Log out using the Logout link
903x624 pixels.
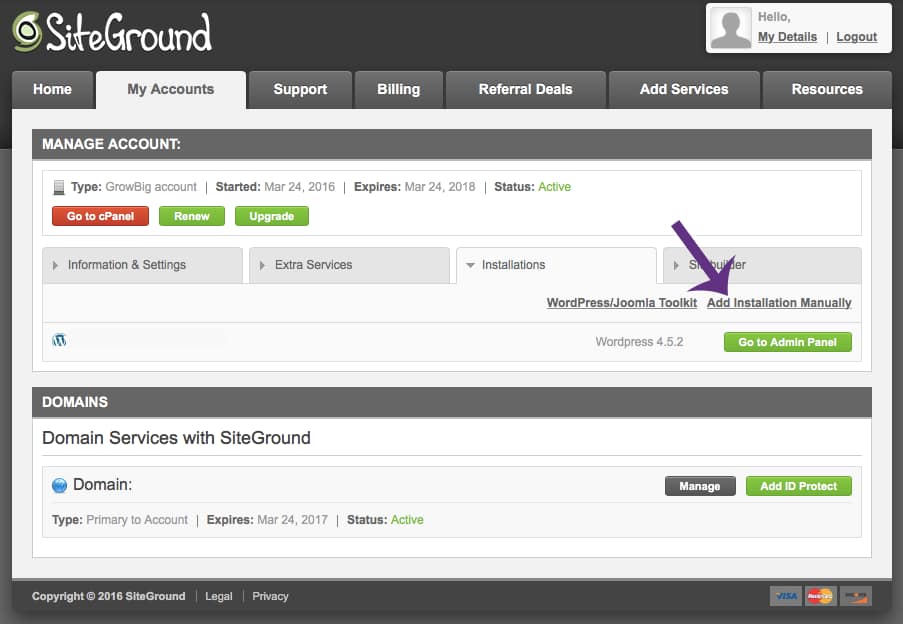click(x=856, y=37)
